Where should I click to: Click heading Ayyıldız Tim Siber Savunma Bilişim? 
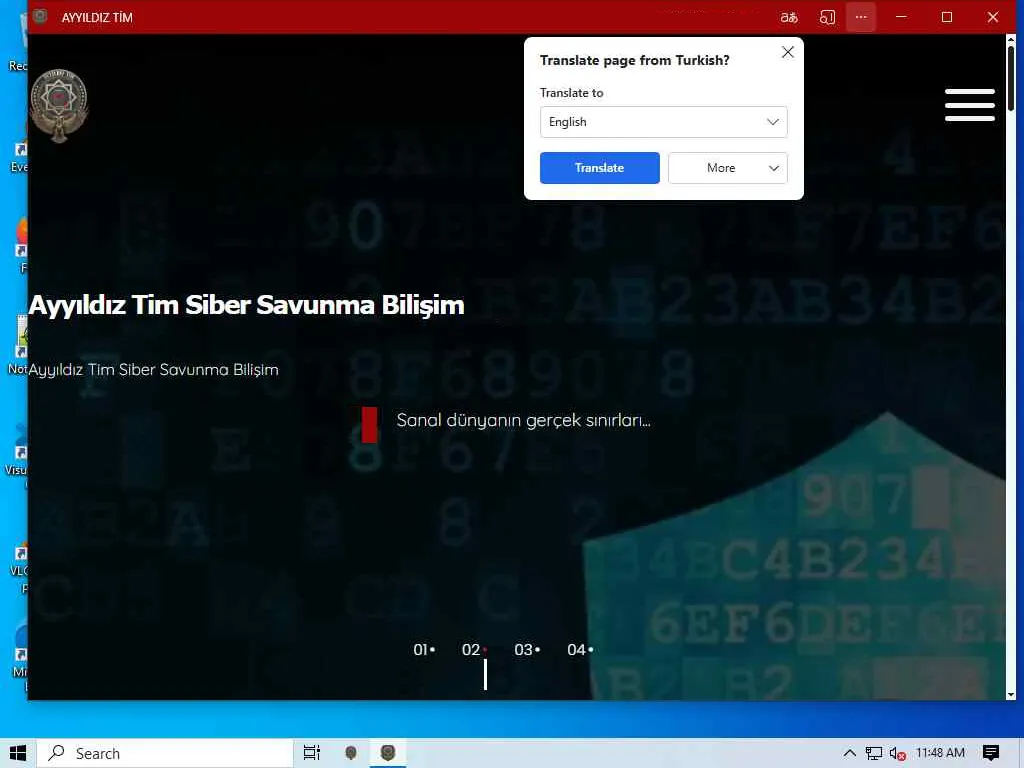(x=246, y=305)
